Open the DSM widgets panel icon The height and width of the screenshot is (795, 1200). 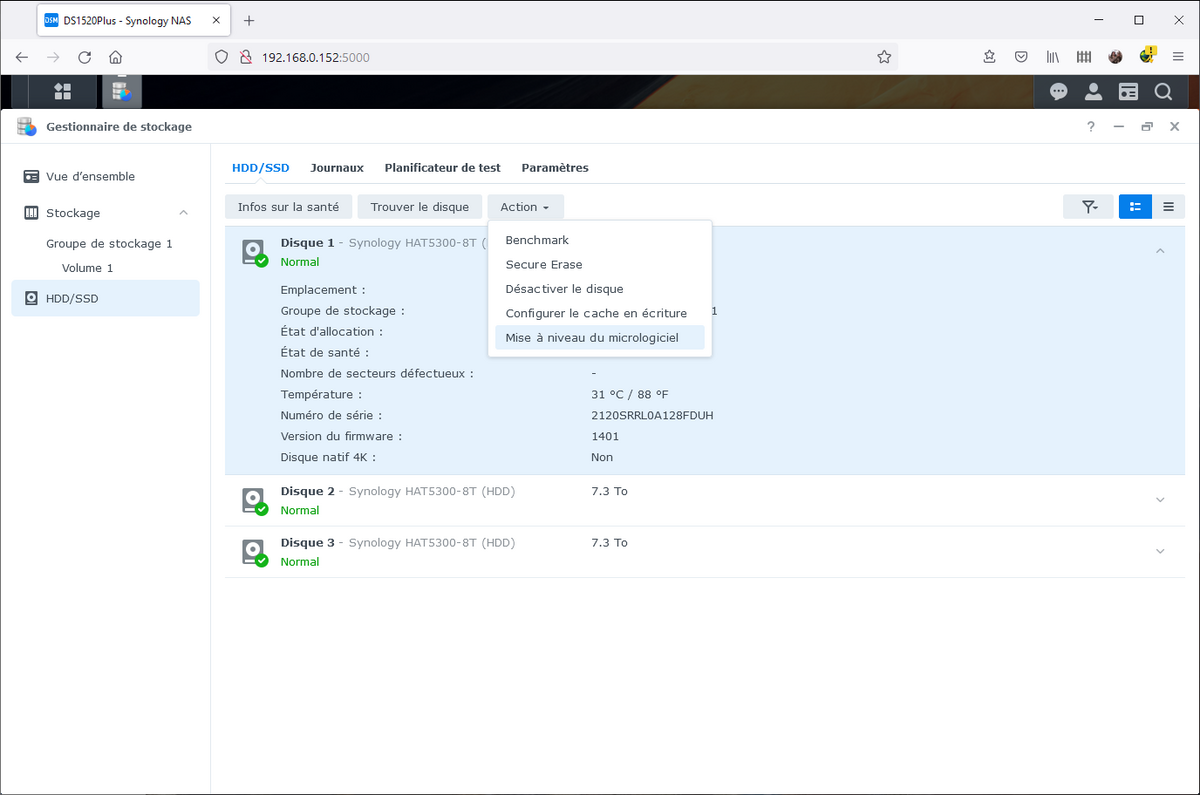(x=1128, y=92)
